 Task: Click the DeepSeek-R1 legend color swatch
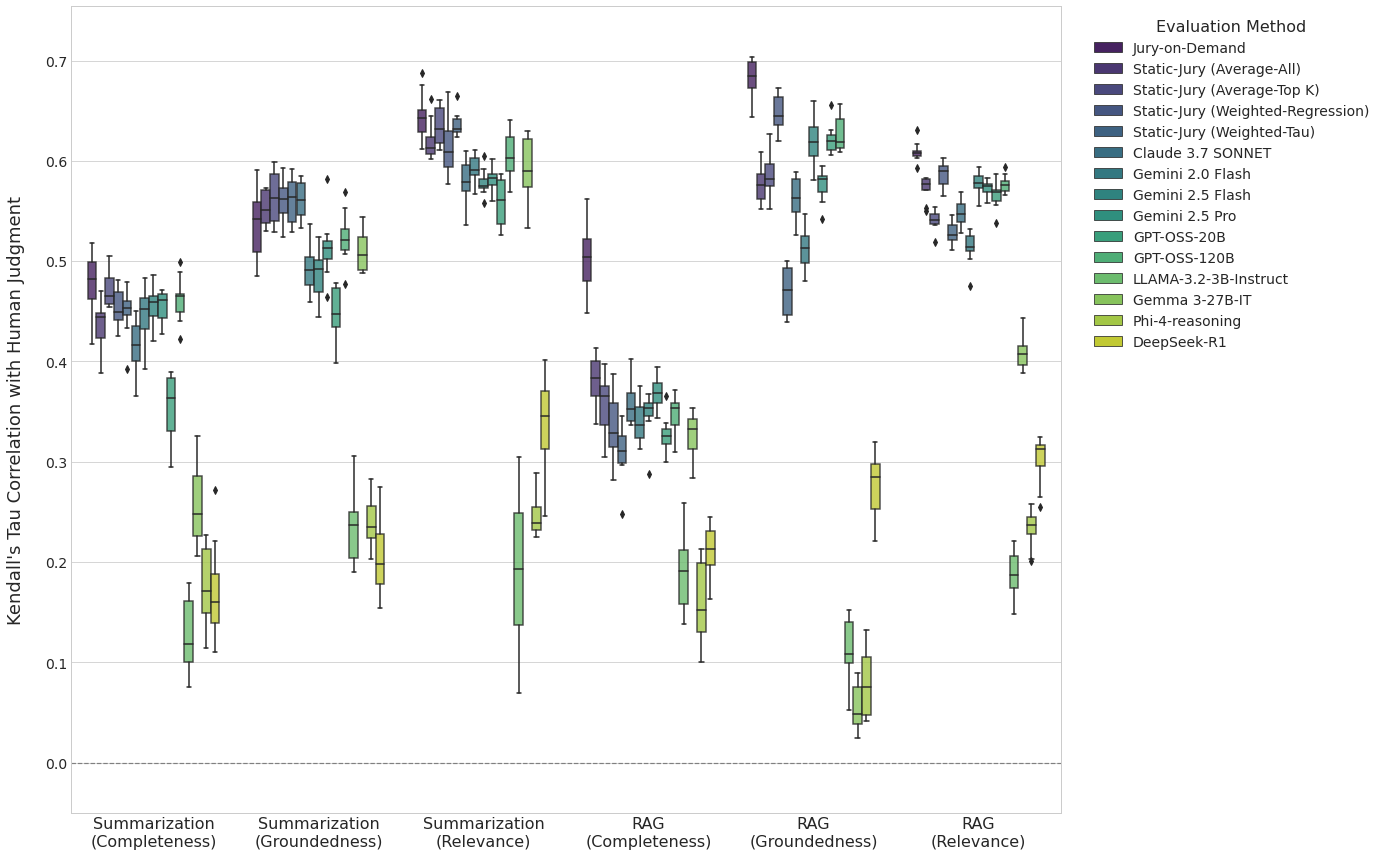pos(1108,342)
